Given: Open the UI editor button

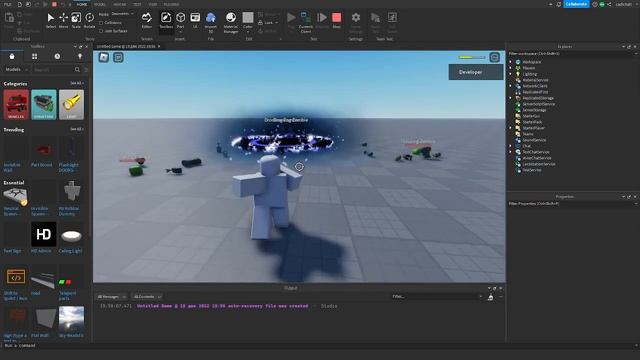Looking at the screenshot, I should coord(195,20).
